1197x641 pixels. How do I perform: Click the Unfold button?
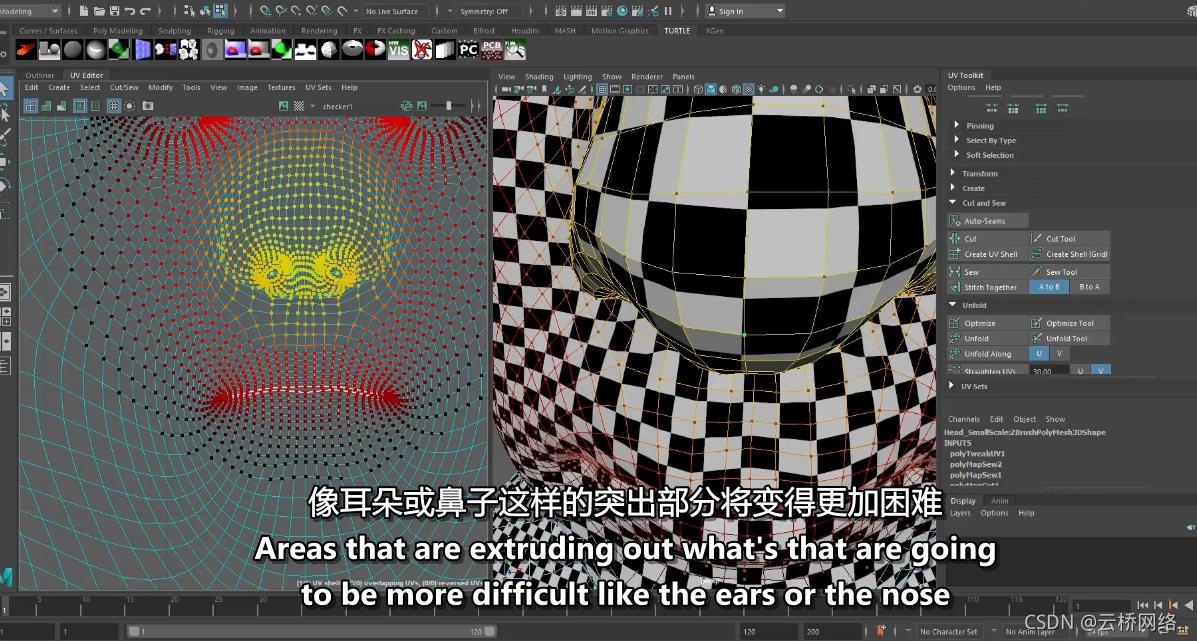click(x=988, y=338)
